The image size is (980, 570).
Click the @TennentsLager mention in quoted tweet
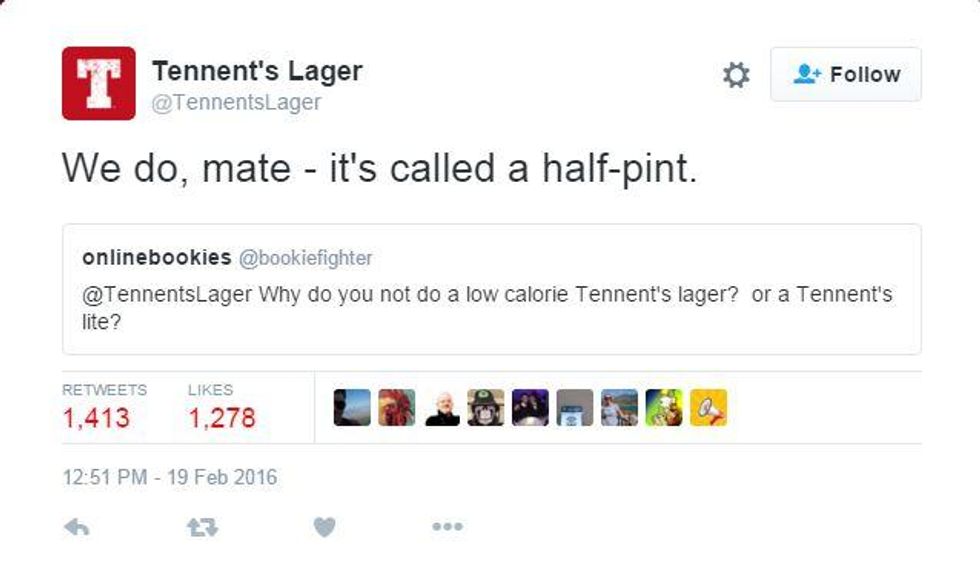pos(167,294)
